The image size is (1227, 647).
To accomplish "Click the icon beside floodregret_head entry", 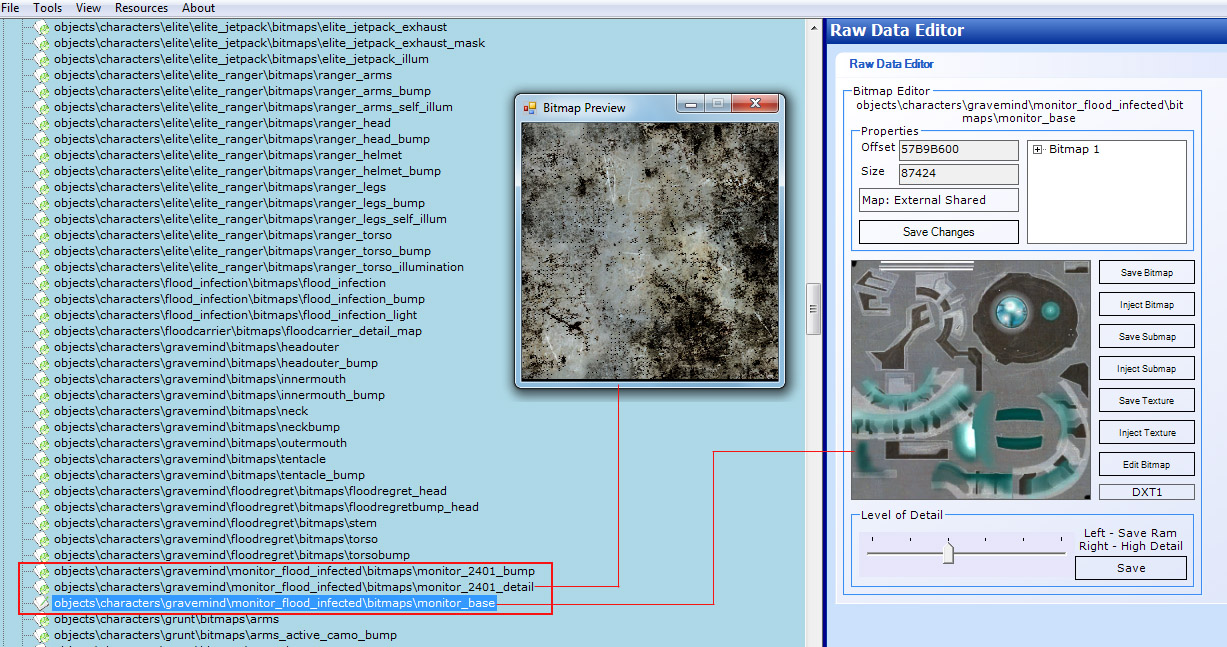I will pos(42,491).
